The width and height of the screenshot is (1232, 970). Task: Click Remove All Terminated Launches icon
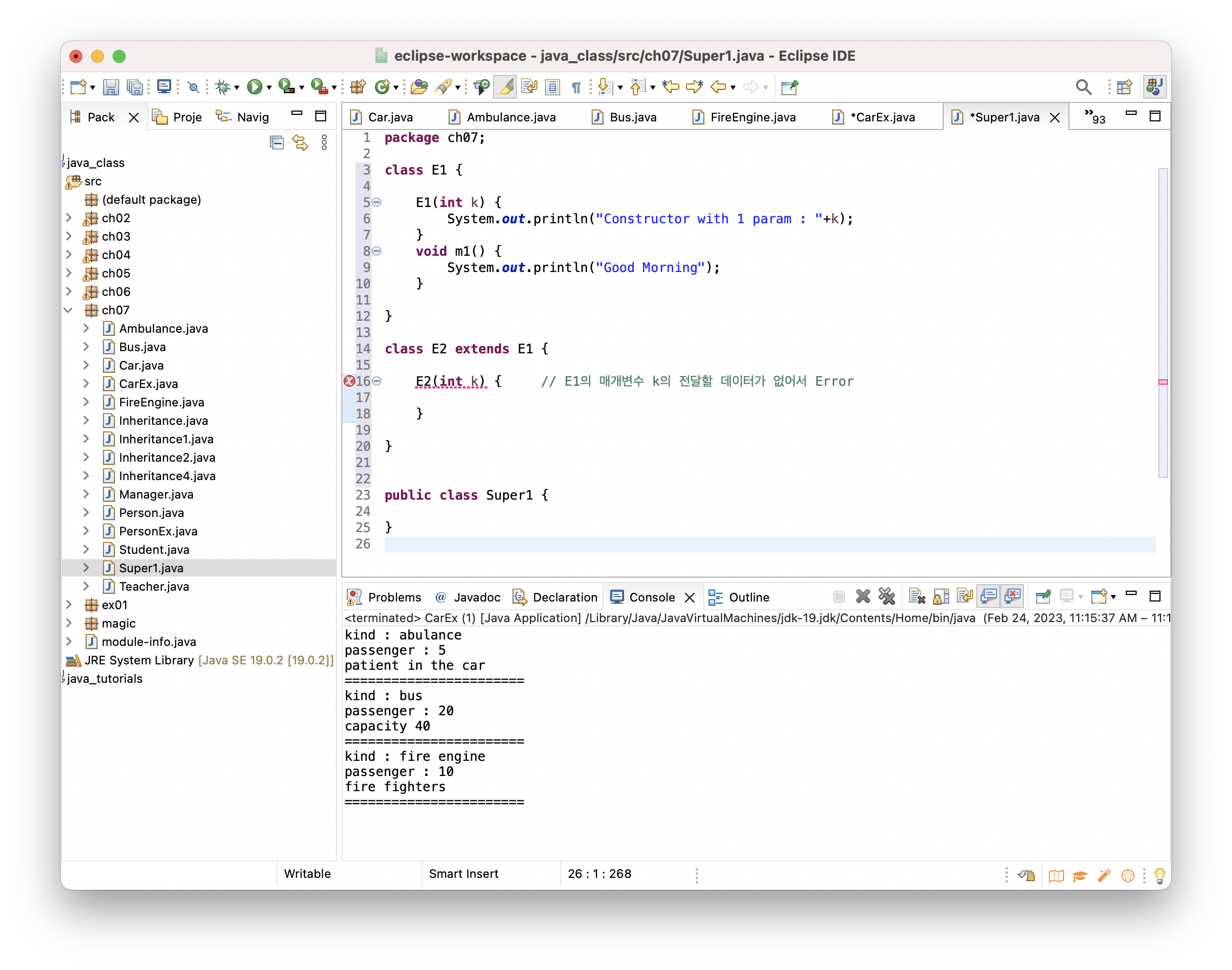pyautogui.click(x=886, y=596)
